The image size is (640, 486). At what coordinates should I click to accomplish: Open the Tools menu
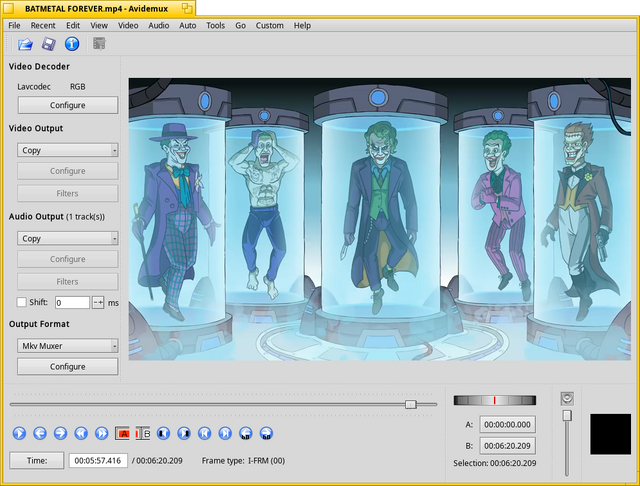216,25
